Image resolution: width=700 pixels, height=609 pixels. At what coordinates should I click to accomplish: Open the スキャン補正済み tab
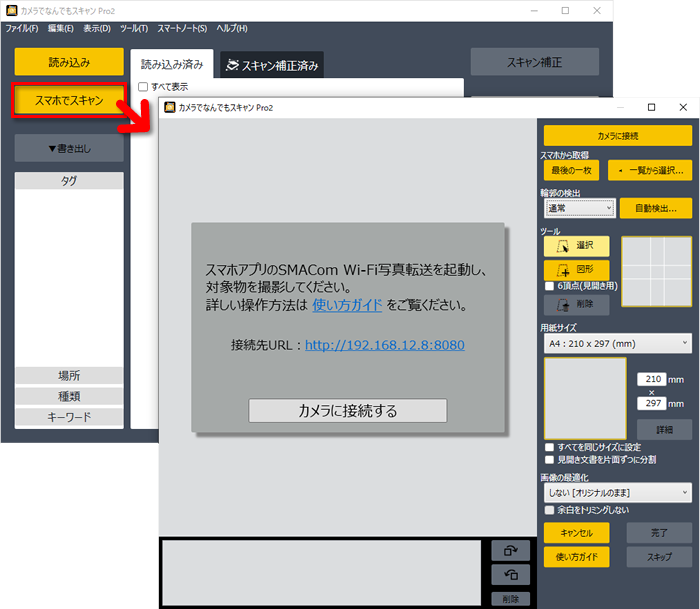tap(272, 65)
